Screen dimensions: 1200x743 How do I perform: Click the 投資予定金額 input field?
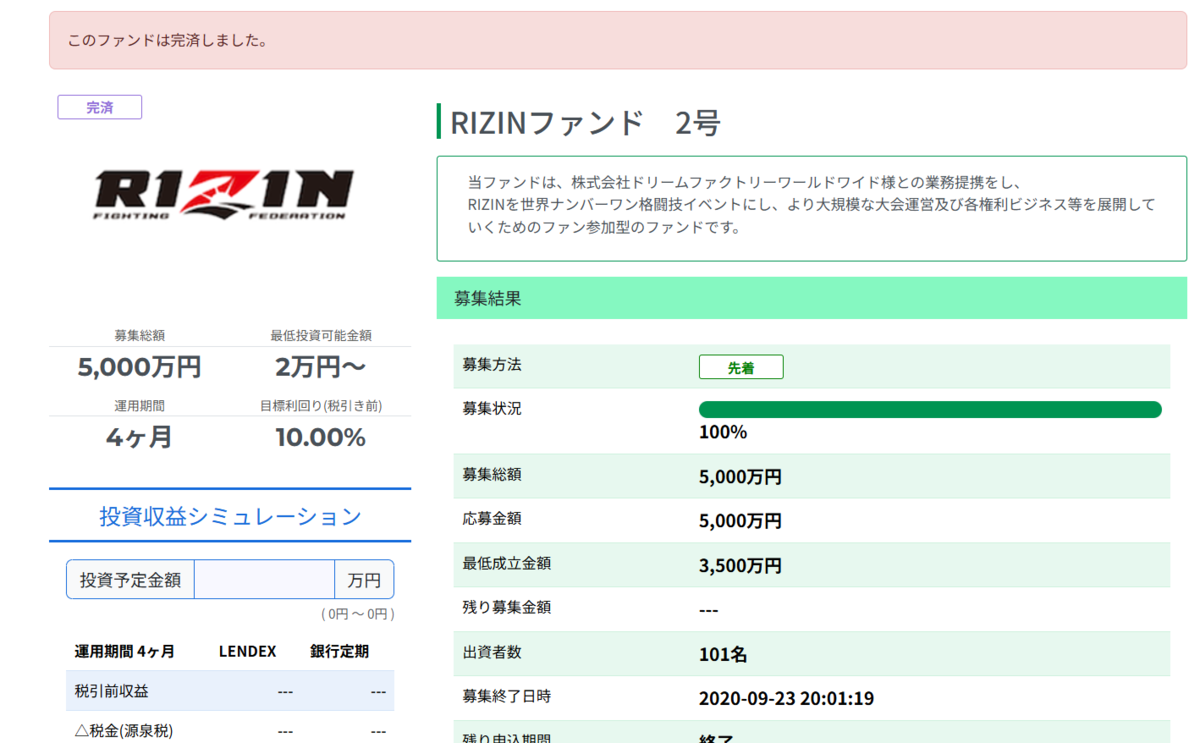(264, 579)
